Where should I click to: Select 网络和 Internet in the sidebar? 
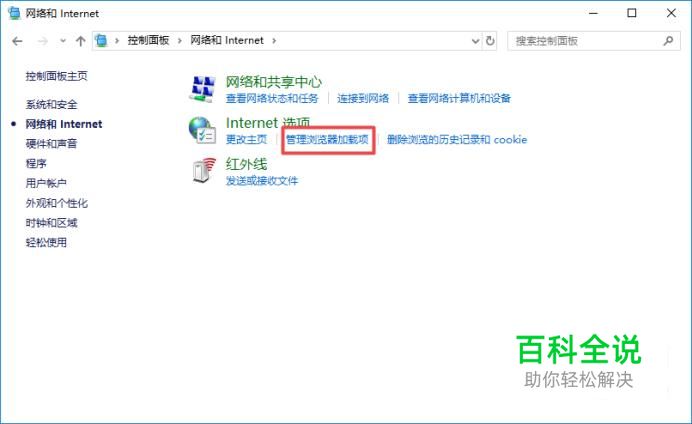pos(64,124)
